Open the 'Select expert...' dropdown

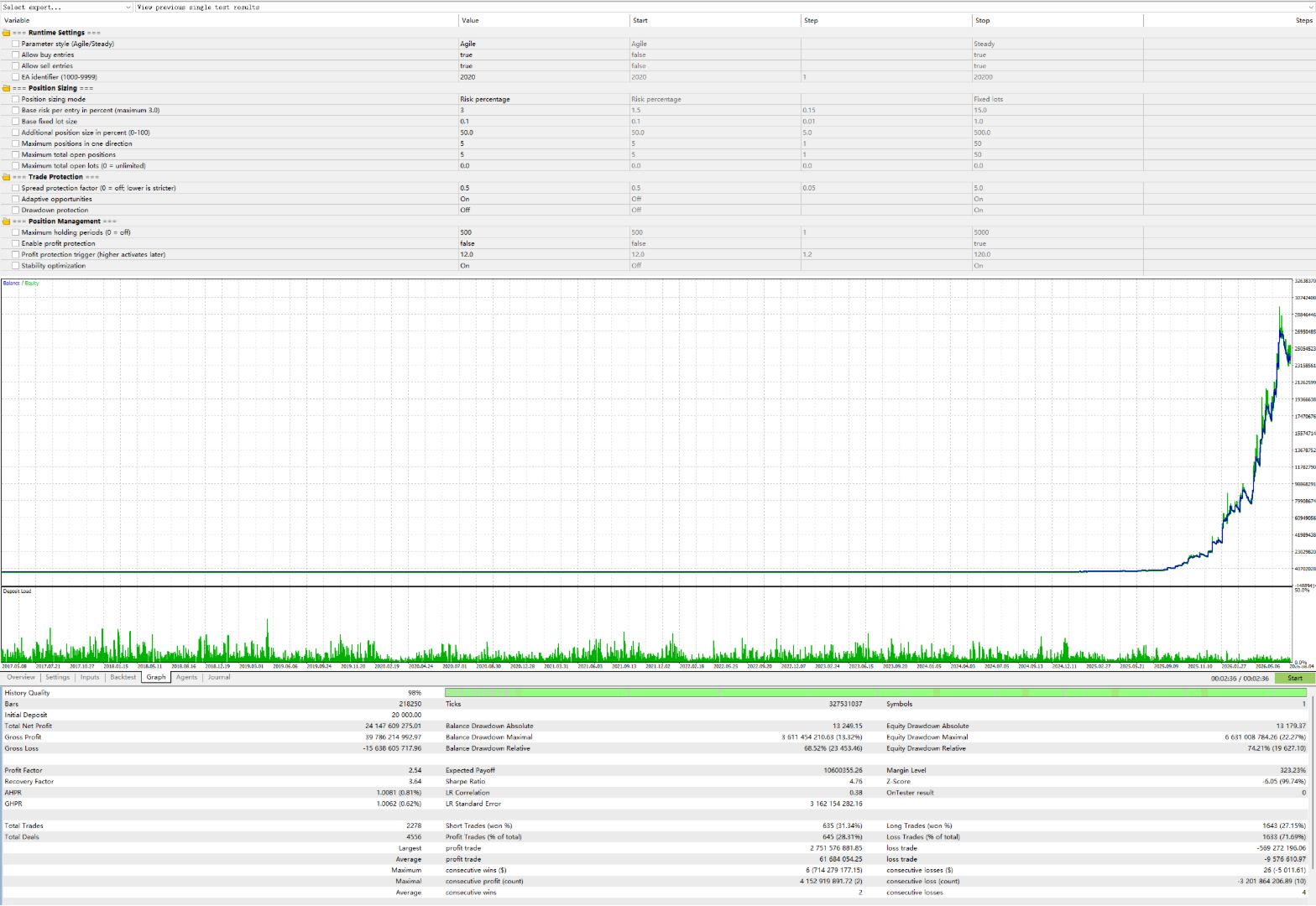point(67,7)
